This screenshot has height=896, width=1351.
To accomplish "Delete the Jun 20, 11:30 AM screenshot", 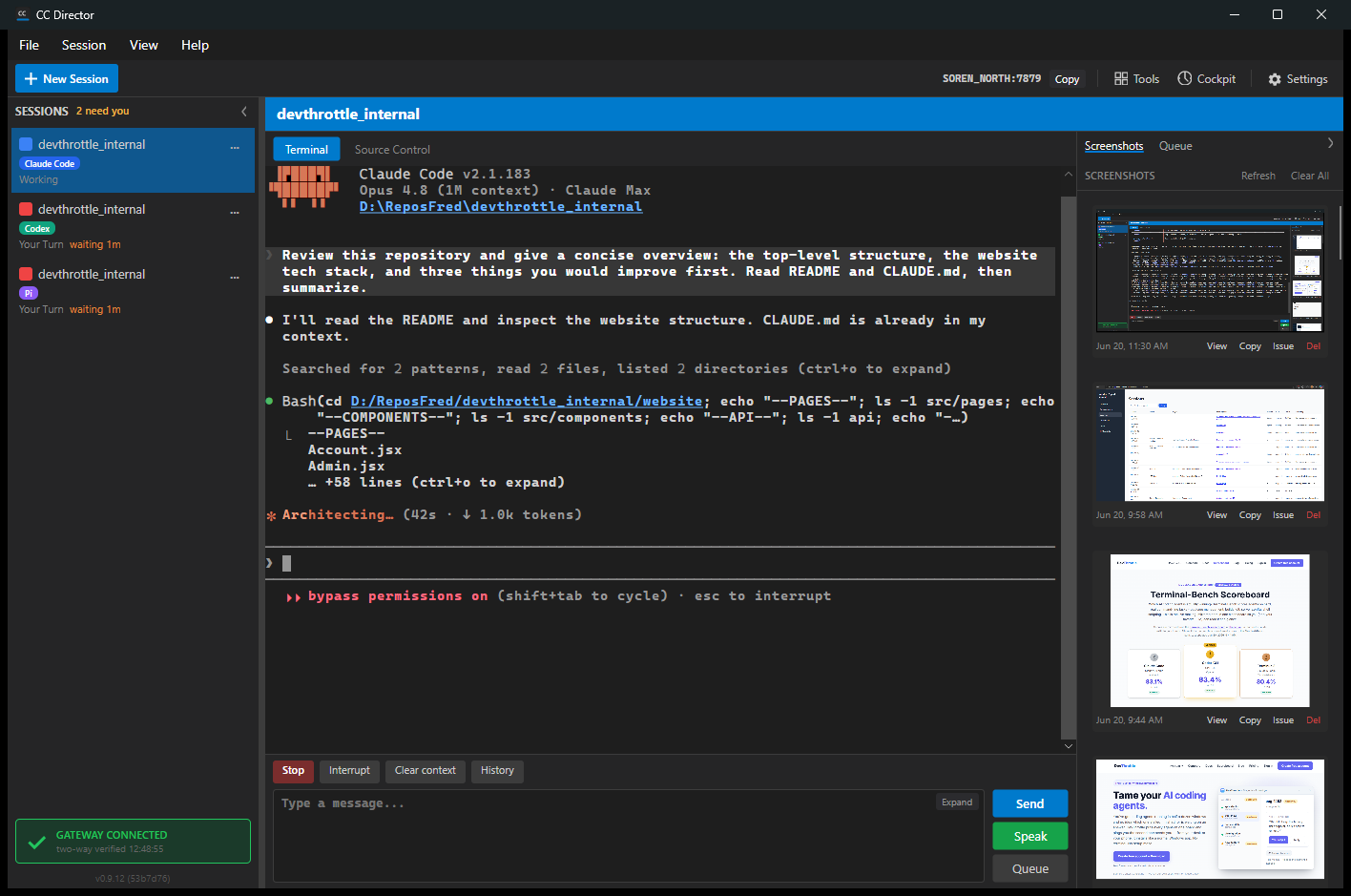I will pyautogui.click(x=1314, y=346).
